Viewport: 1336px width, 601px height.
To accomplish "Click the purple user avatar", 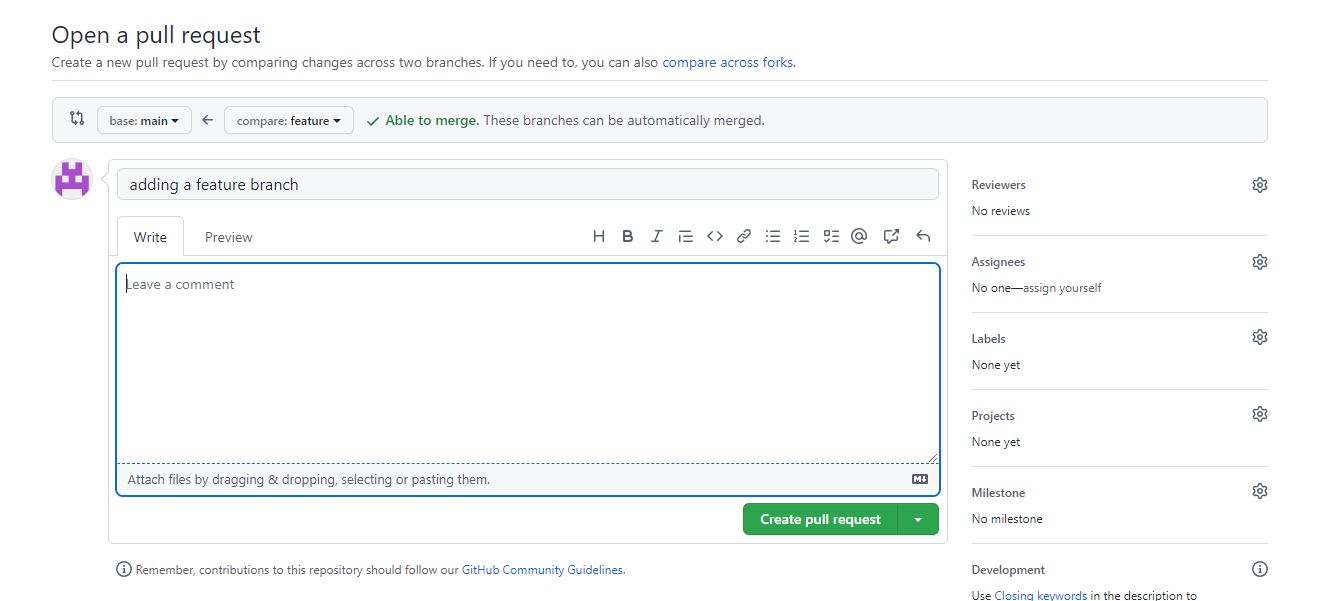I will 72,179.
